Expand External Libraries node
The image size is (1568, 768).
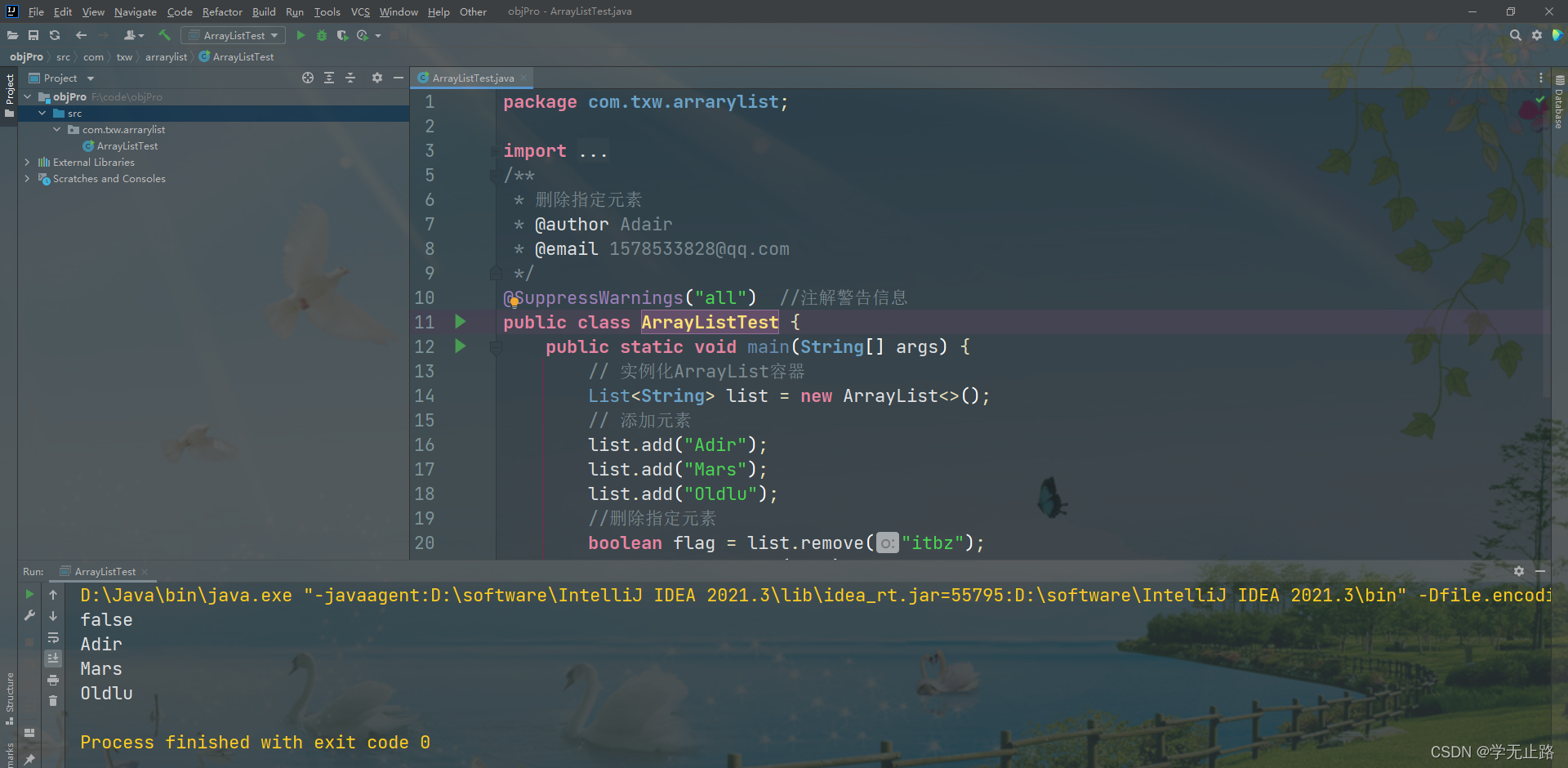28,162
